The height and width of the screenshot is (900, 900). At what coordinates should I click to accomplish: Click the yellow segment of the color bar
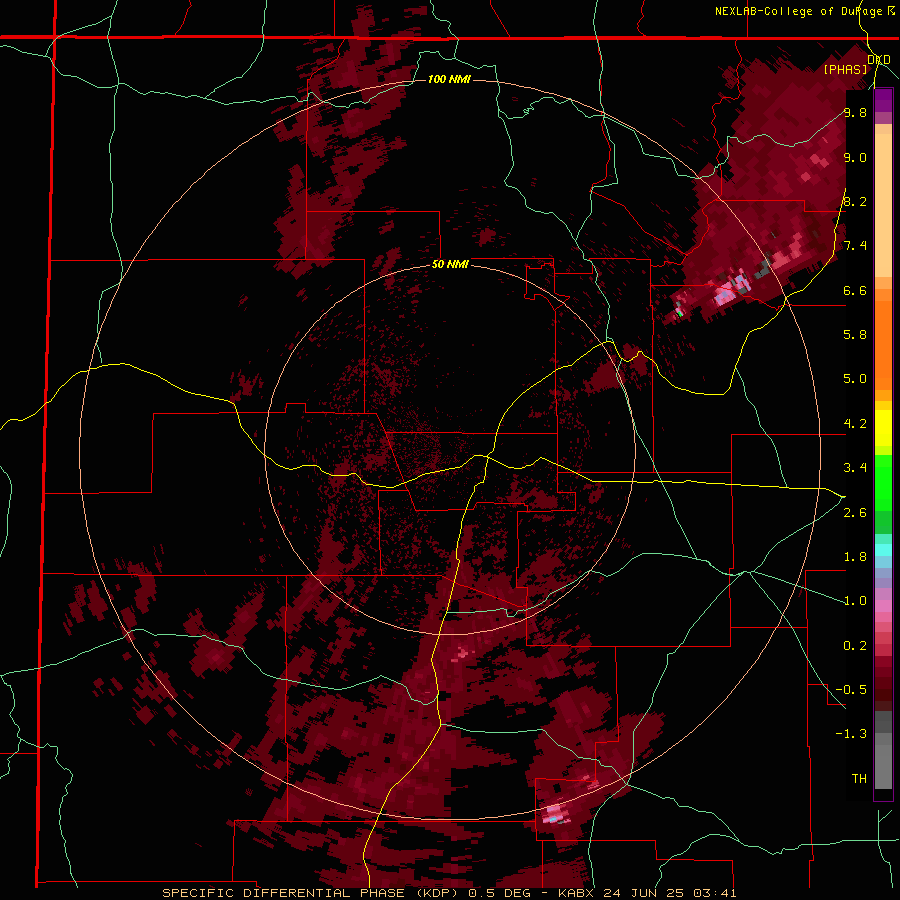(883, 428)
